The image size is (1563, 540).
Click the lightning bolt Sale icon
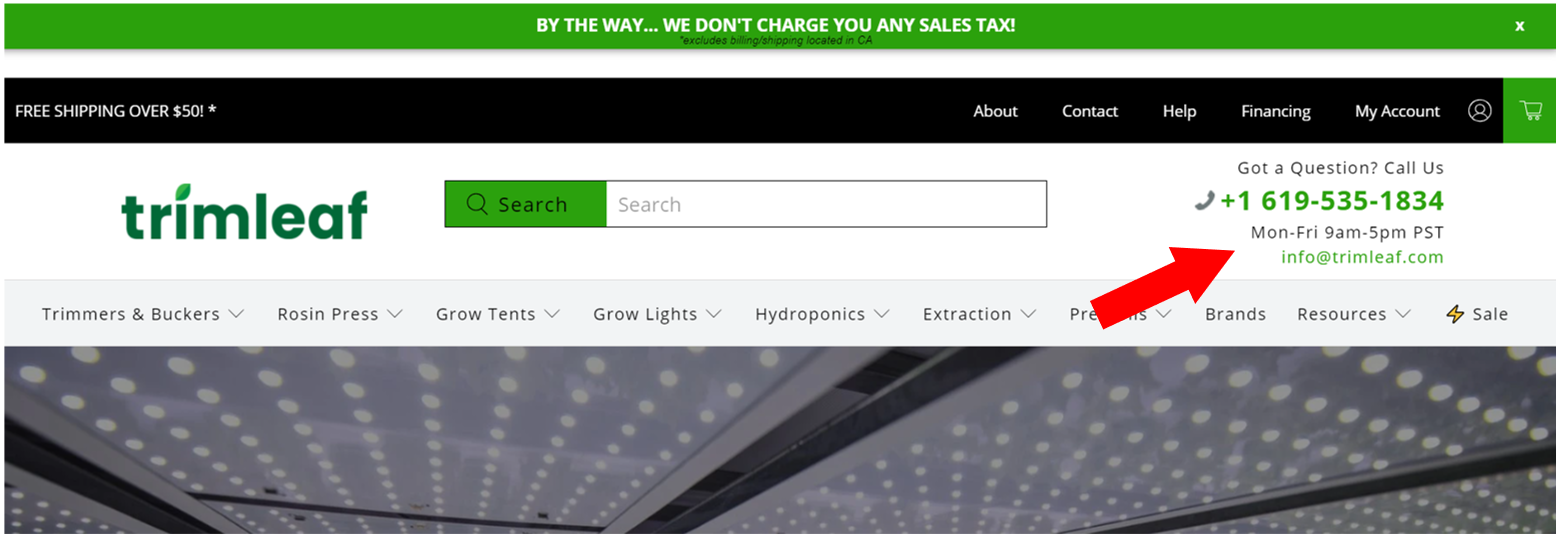1455,314
